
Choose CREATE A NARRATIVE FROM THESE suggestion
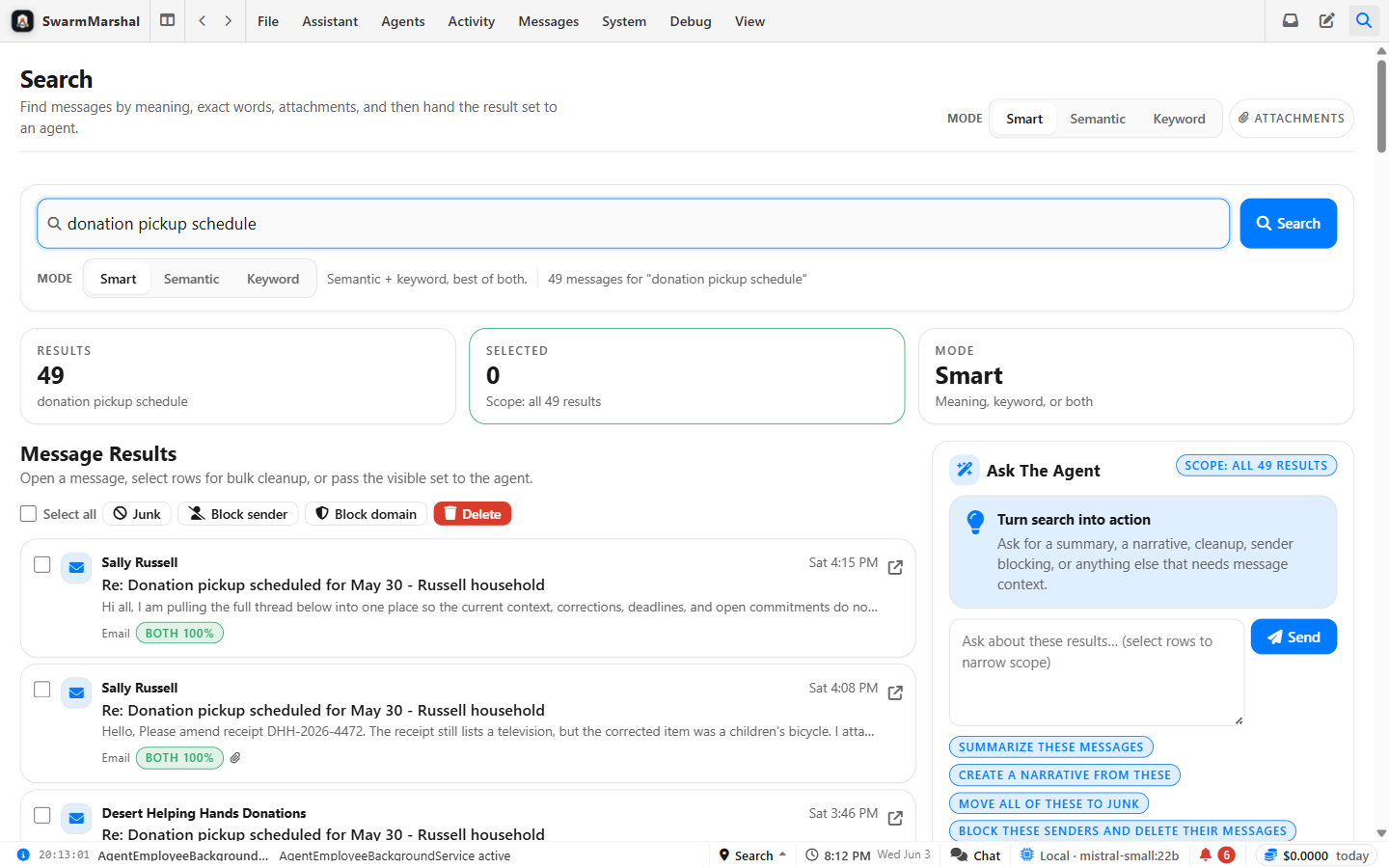click(1065, 775)
